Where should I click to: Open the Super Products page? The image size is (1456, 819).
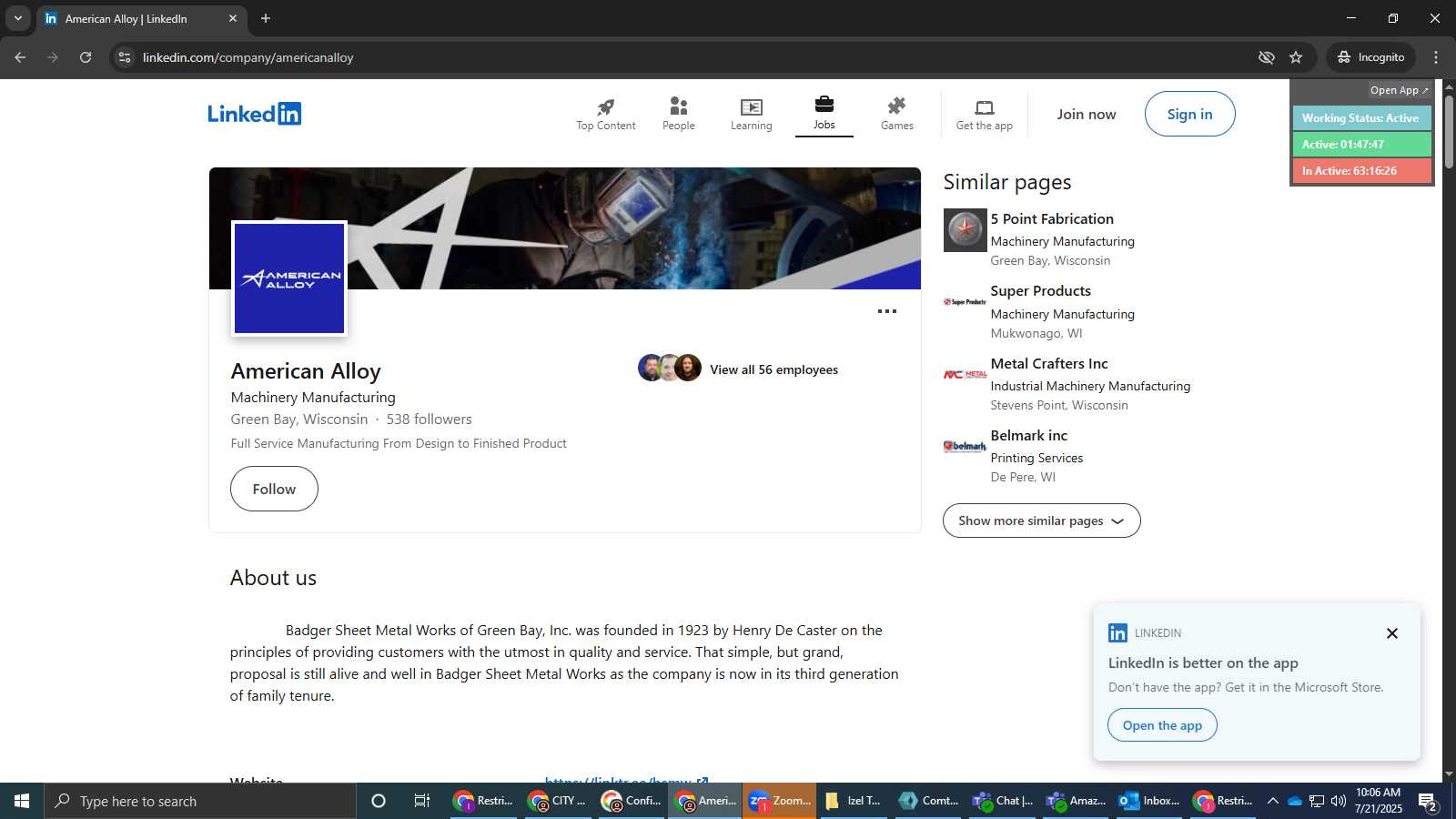pyautogui.click(x=1041, y=290)
